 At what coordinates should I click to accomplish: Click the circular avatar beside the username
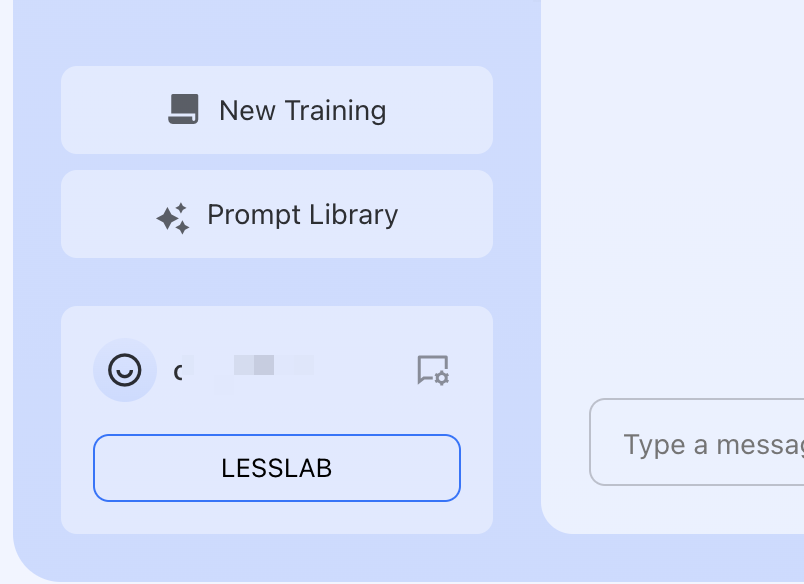point(125,370)
